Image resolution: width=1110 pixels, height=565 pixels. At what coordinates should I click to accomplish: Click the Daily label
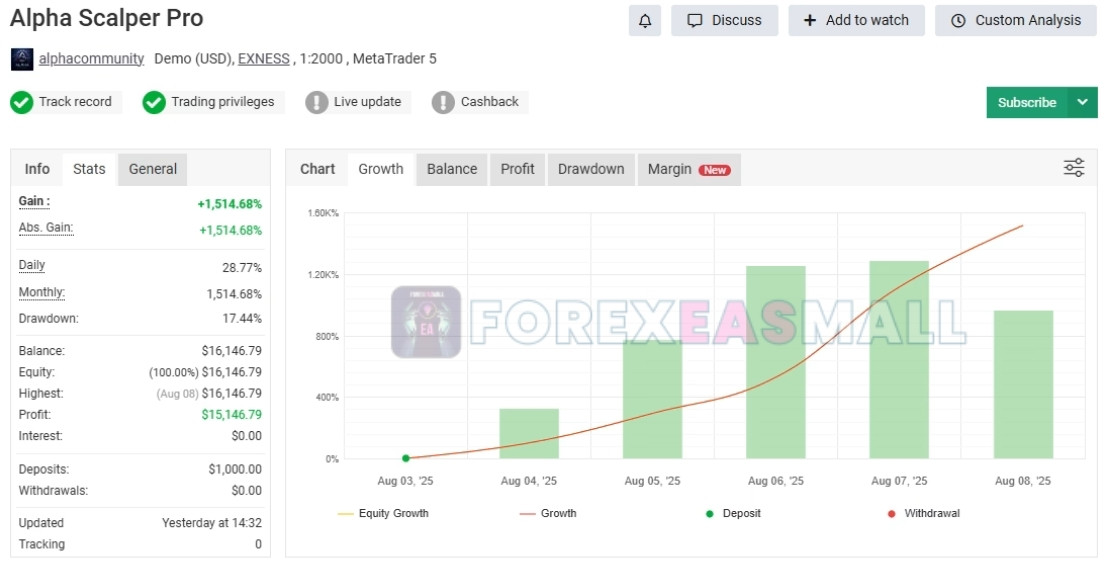pos(32,265)
